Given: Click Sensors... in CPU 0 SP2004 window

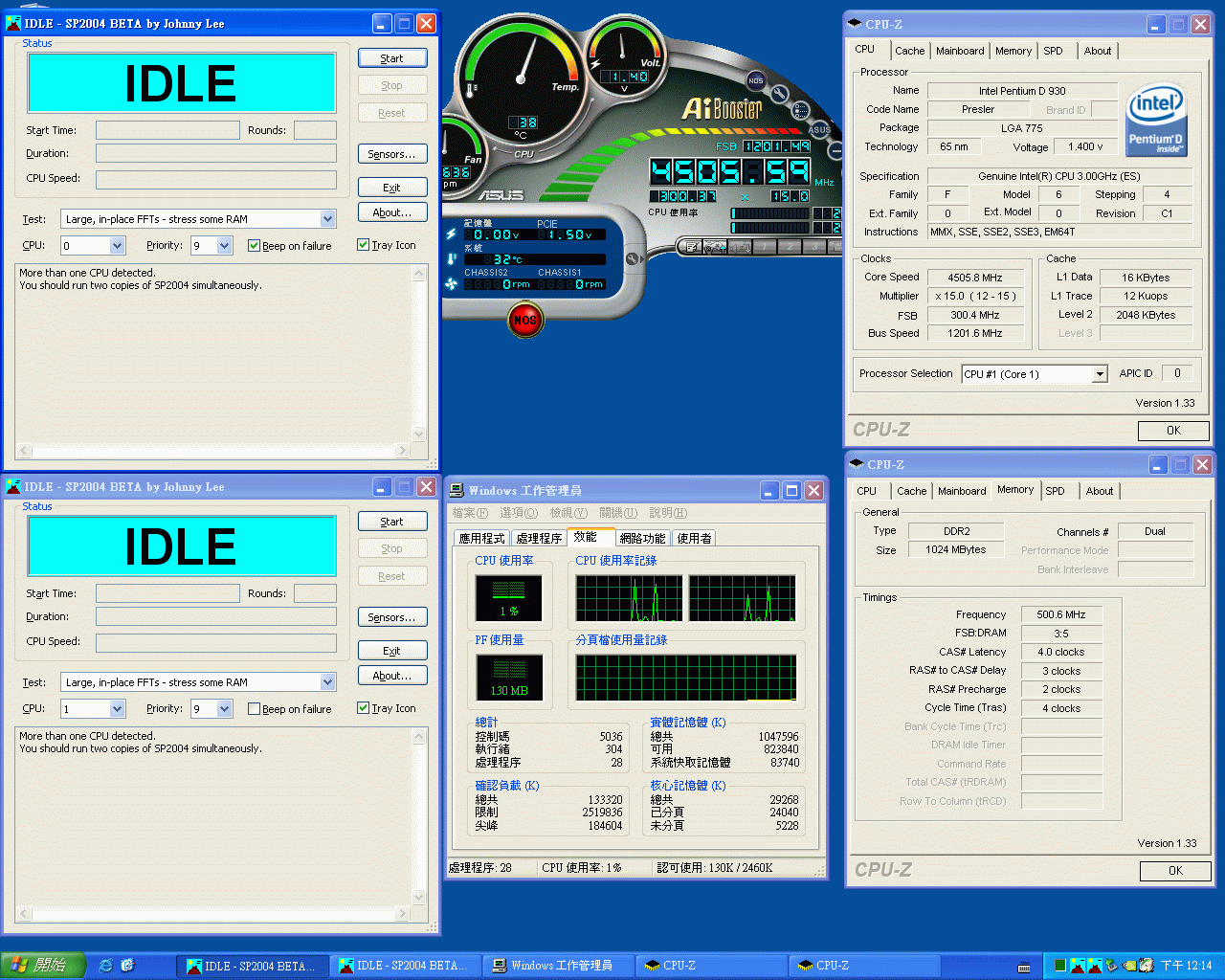Looking at the screenshot, I should point(392,154).
